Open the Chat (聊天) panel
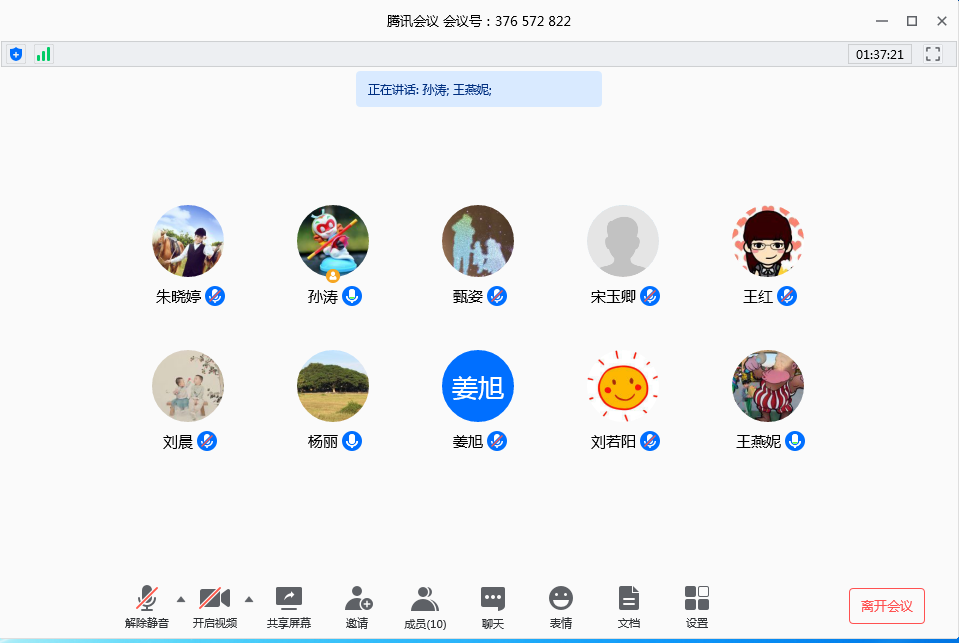This screenshot has width=959, height=643. (x=492, y=607)
